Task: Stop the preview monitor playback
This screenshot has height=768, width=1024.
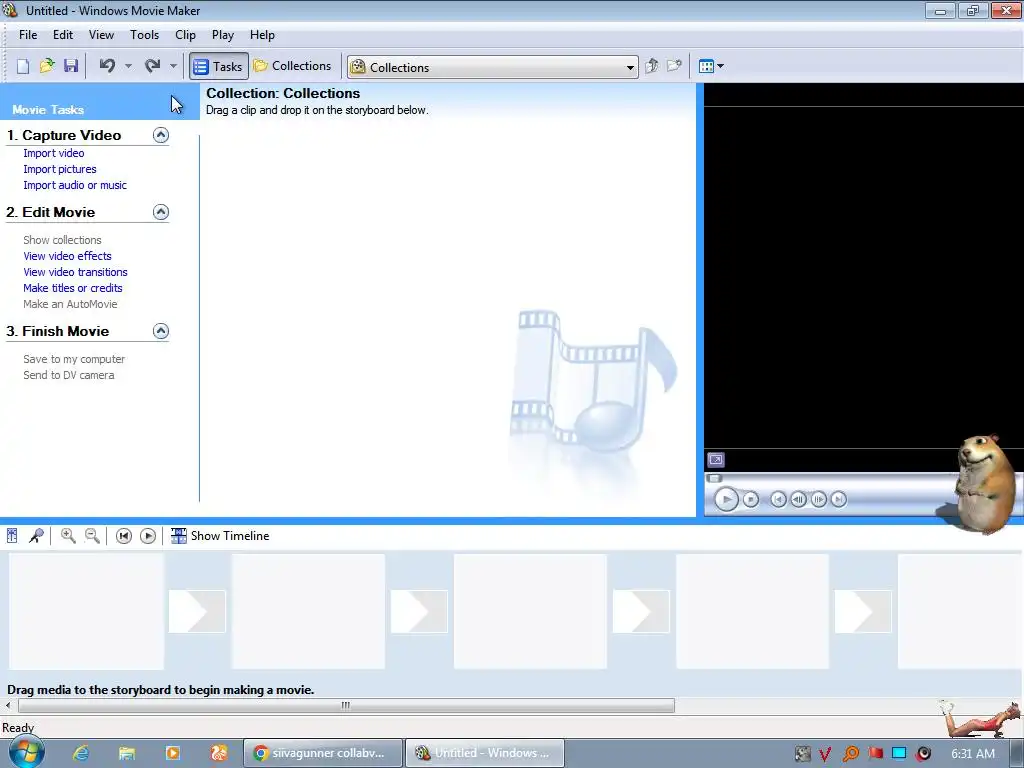Action: coord(751,500)
